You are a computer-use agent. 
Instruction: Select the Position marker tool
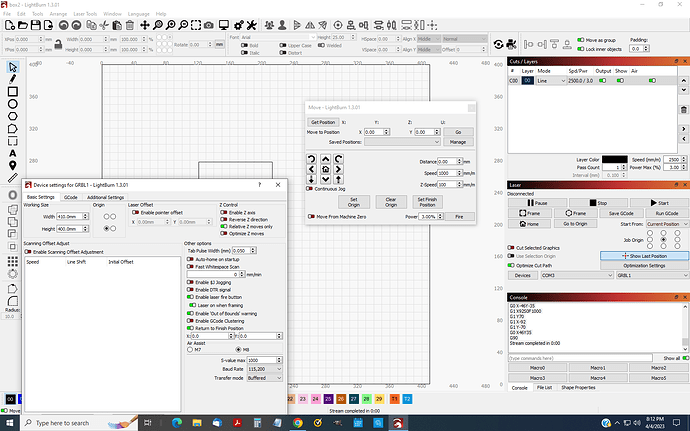(x=12, y=166)
